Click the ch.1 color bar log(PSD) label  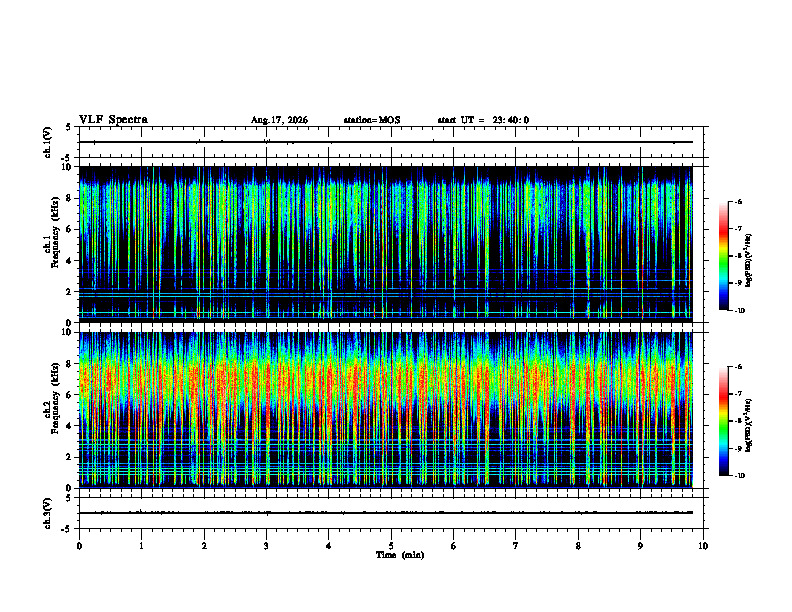(749, 261)
